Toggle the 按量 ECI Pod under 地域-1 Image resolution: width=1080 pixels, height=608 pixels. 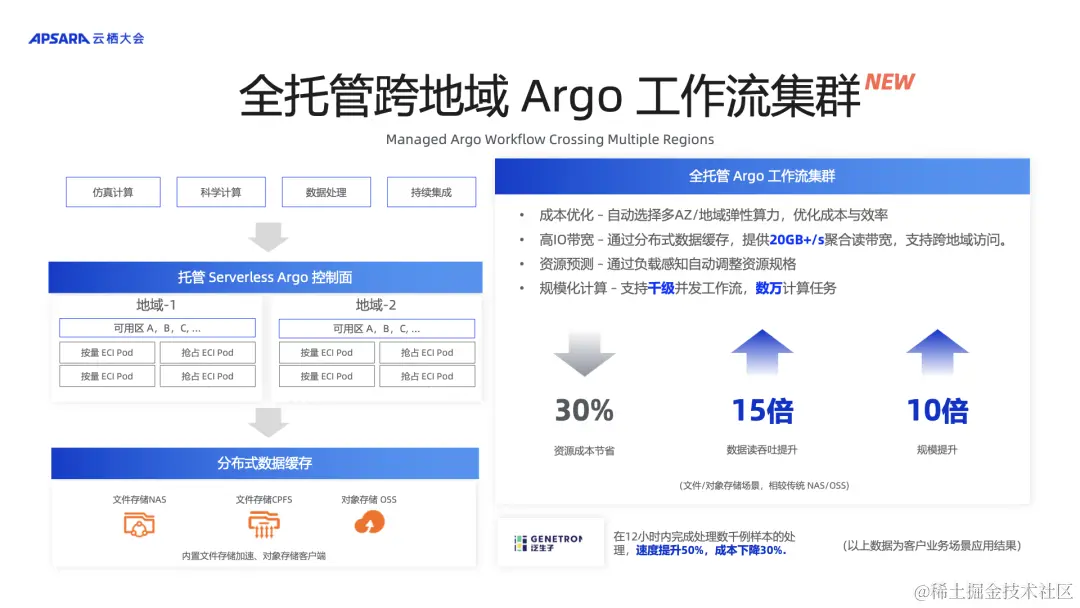106,352
